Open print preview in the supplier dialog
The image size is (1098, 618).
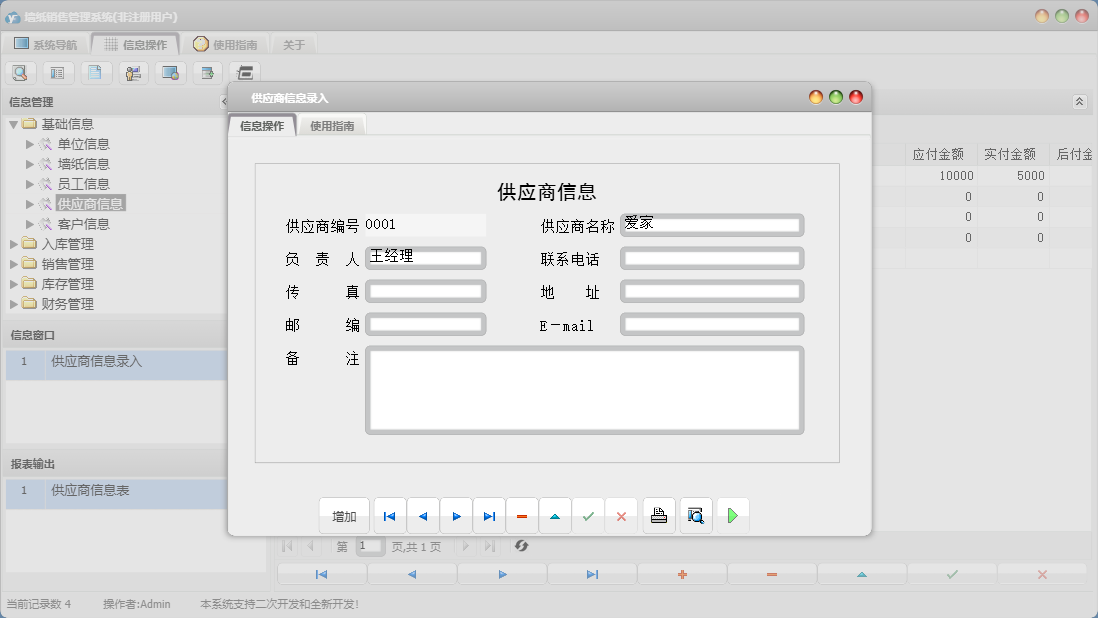(694, 515)
